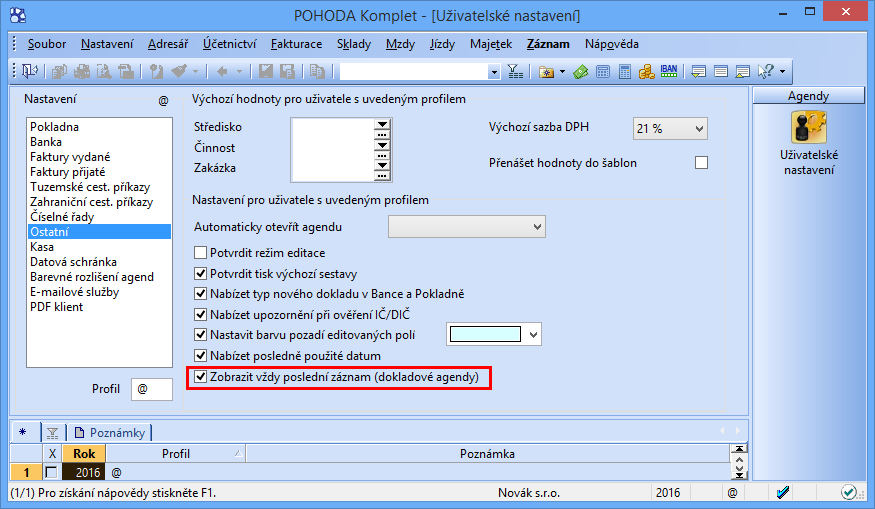Click ellipsis button beside Zakázka field

[382, 176]
